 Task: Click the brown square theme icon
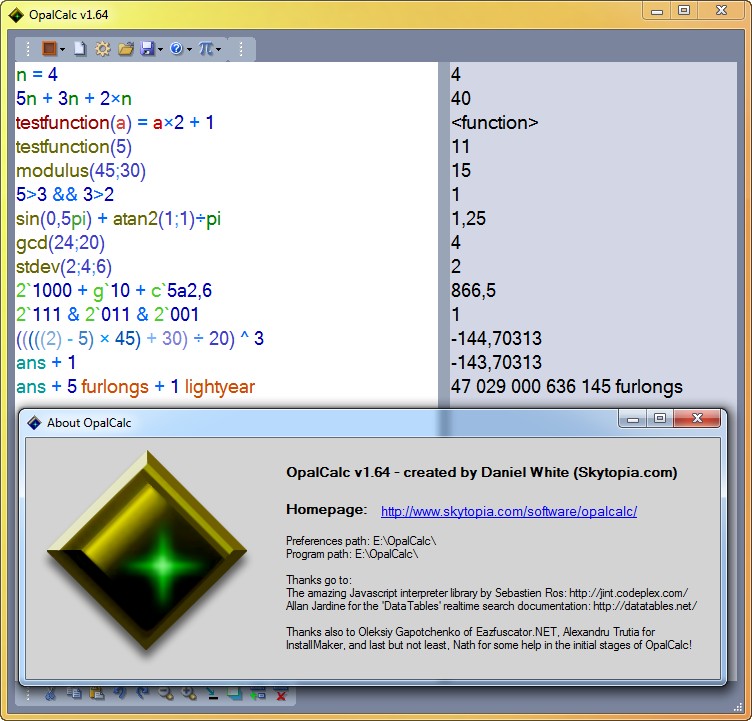pyautogui.click(x=49, y=48)
